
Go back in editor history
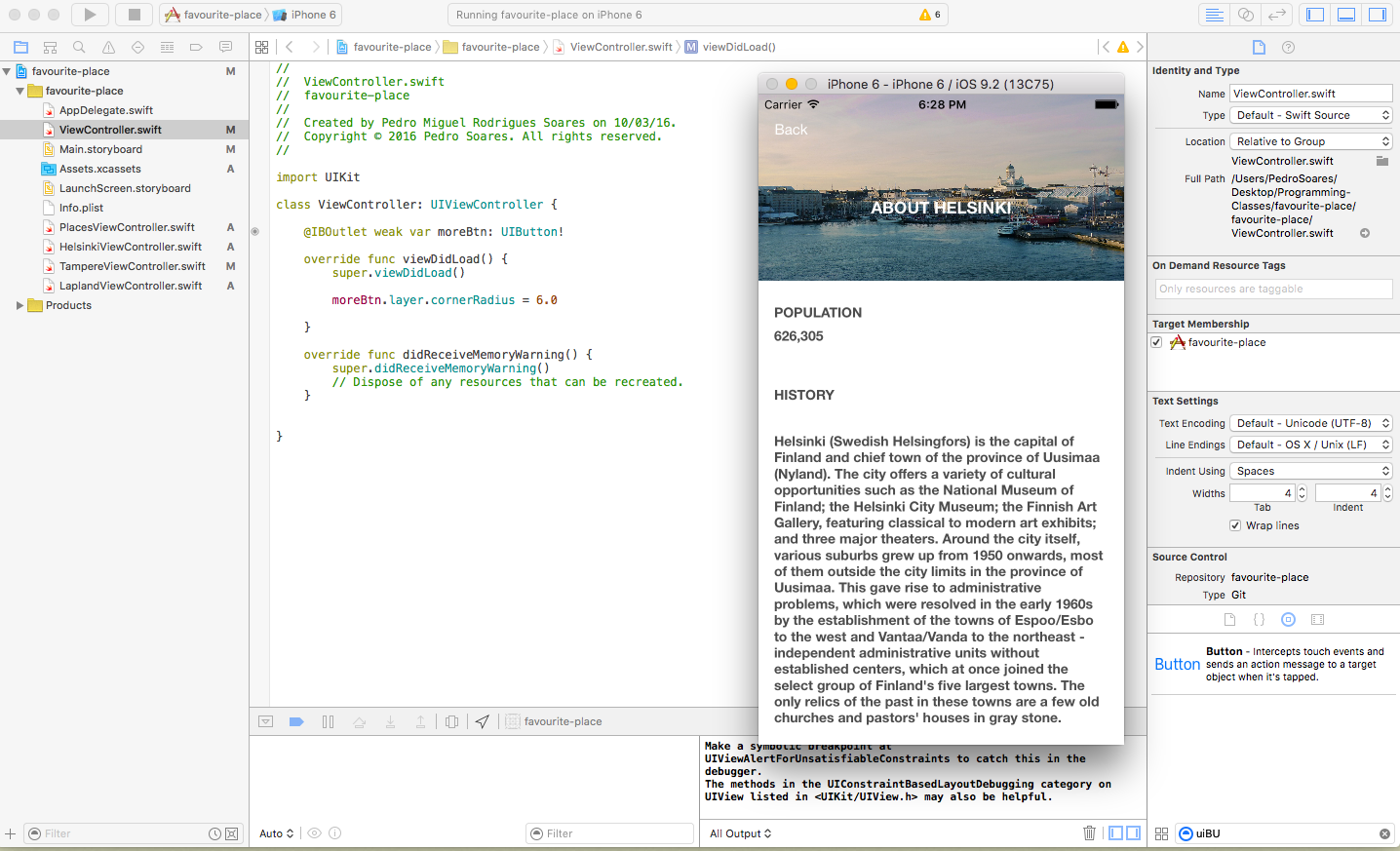[x=290, y=47]
